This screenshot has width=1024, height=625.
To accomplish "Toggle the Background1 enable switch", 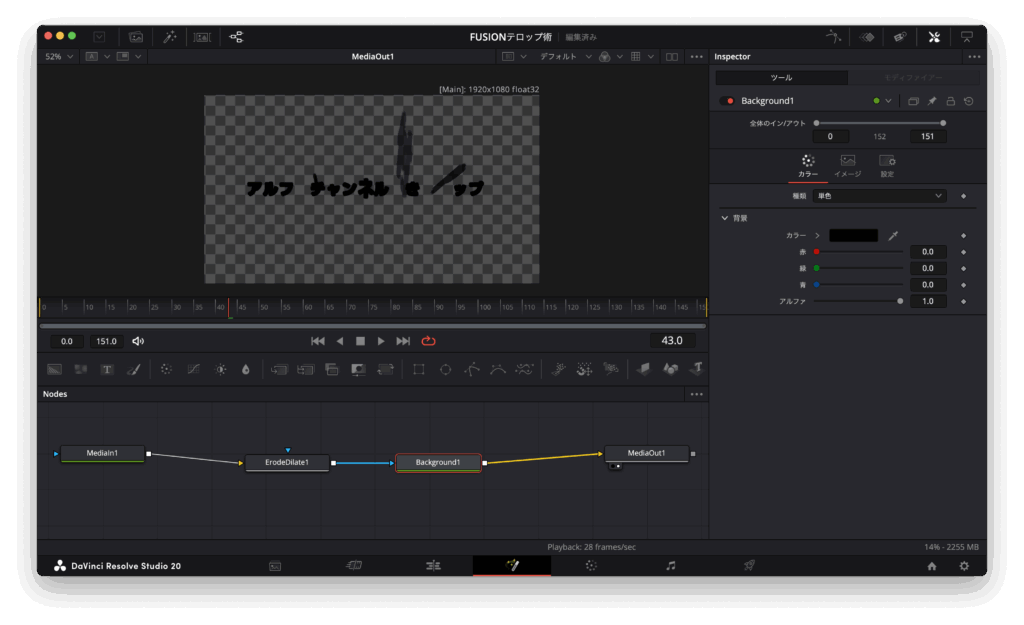I will click(x=727, y=101).
